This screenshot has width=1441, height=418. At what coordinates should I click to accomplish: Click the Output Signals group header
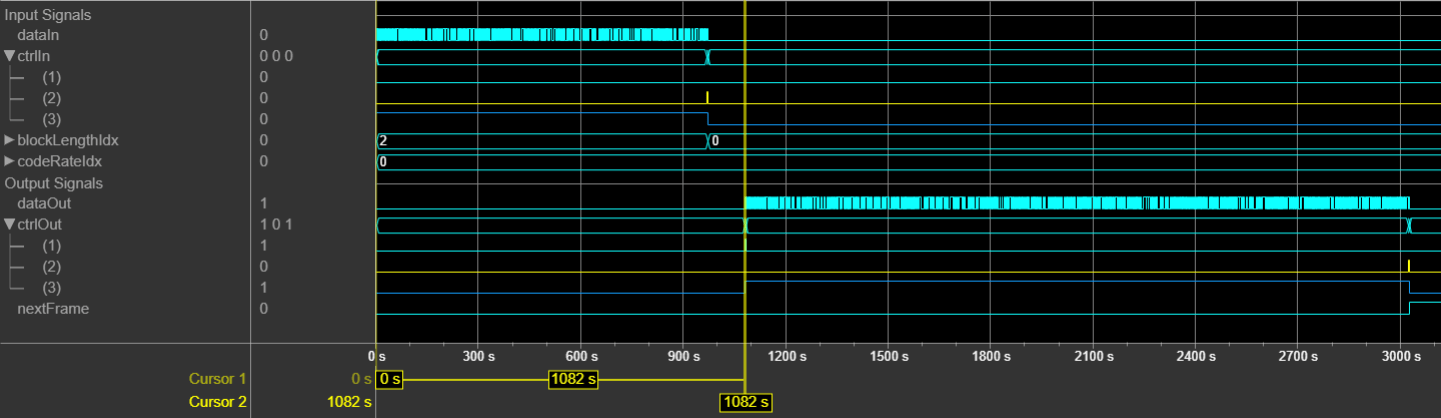pyautogui.click(x=54, y=183)
